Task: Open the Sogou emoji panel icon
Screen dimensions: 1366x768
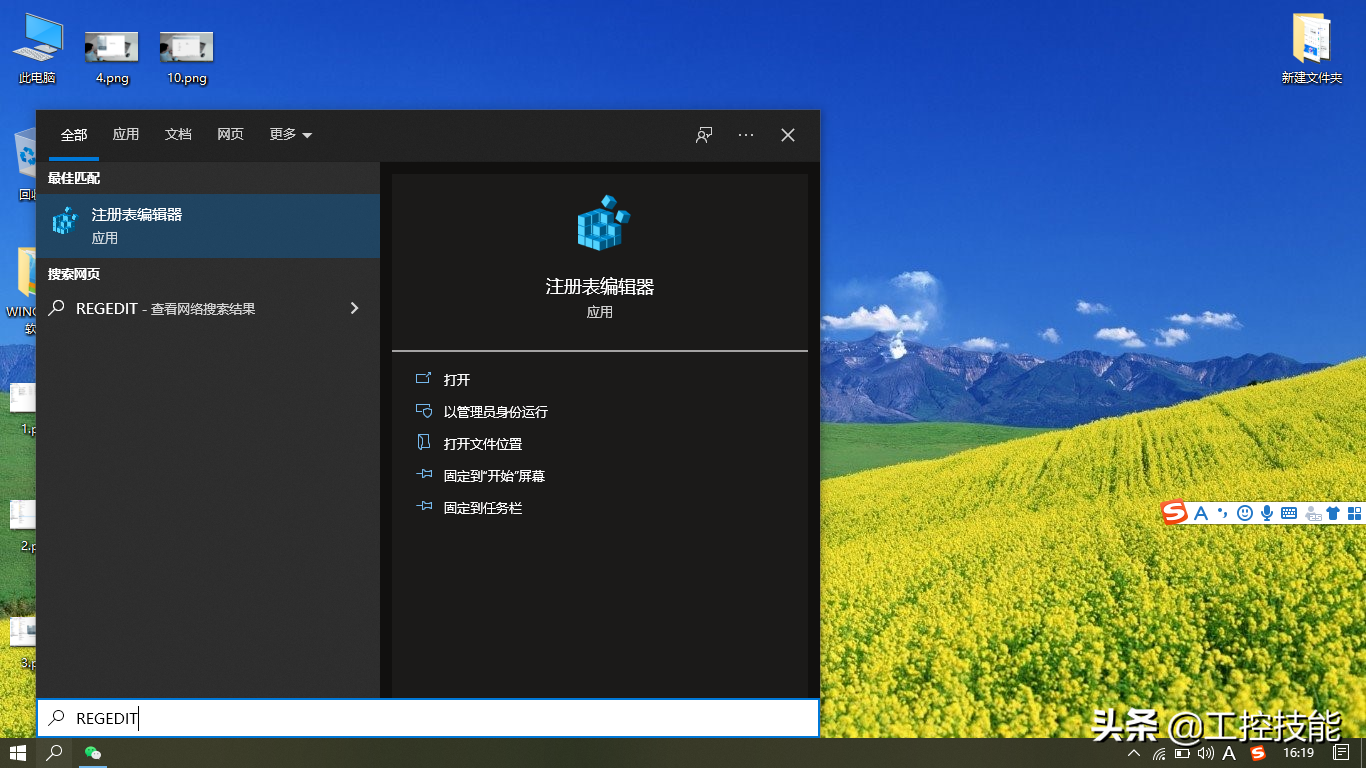Action: 1245,512
